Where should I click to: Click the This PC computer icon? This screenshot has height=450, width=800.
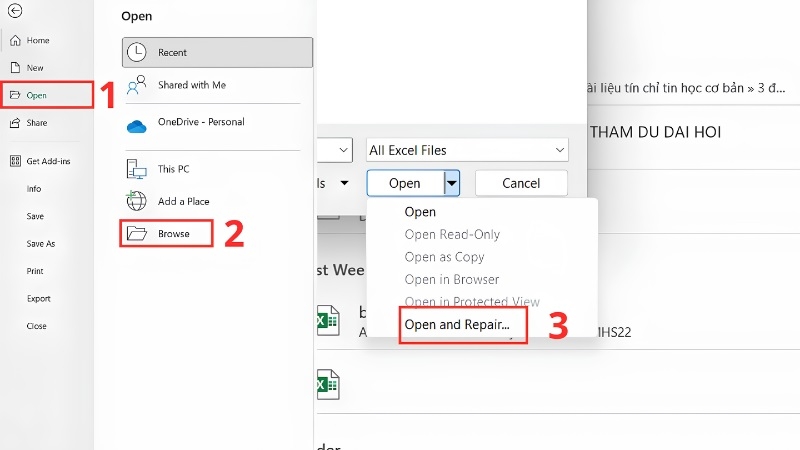136,169
